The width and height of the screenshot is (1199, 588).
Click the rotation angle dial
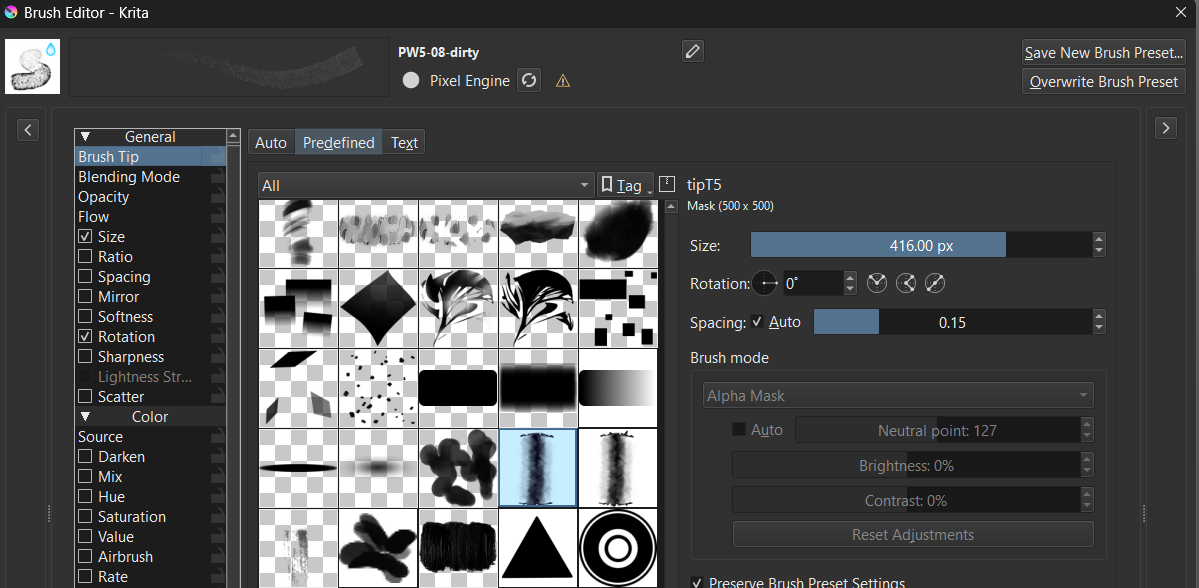766,284
